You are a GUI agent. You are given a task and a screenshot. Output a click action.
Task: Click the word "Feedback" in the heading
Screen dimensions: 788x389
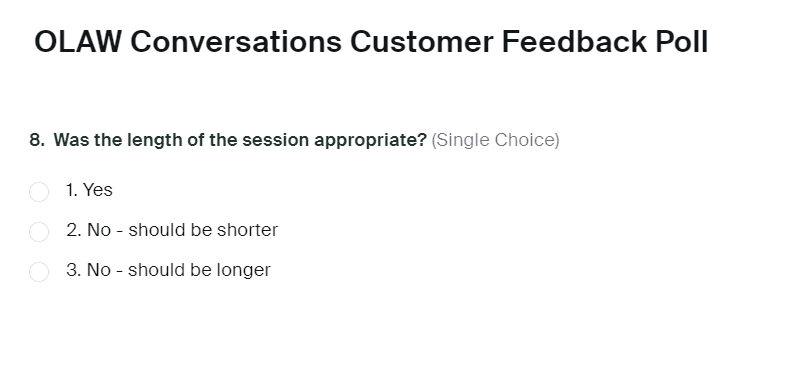point(574,42)
